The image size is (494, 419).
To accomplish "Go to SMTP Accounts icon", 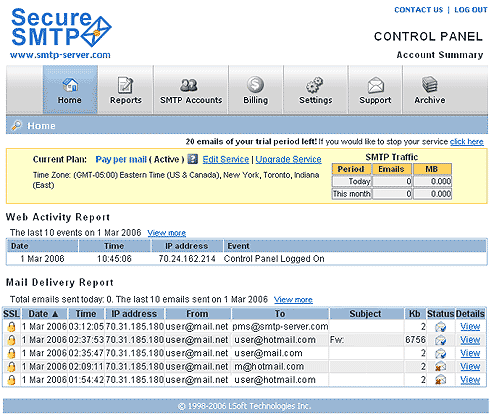I will [x=189, y=85].
